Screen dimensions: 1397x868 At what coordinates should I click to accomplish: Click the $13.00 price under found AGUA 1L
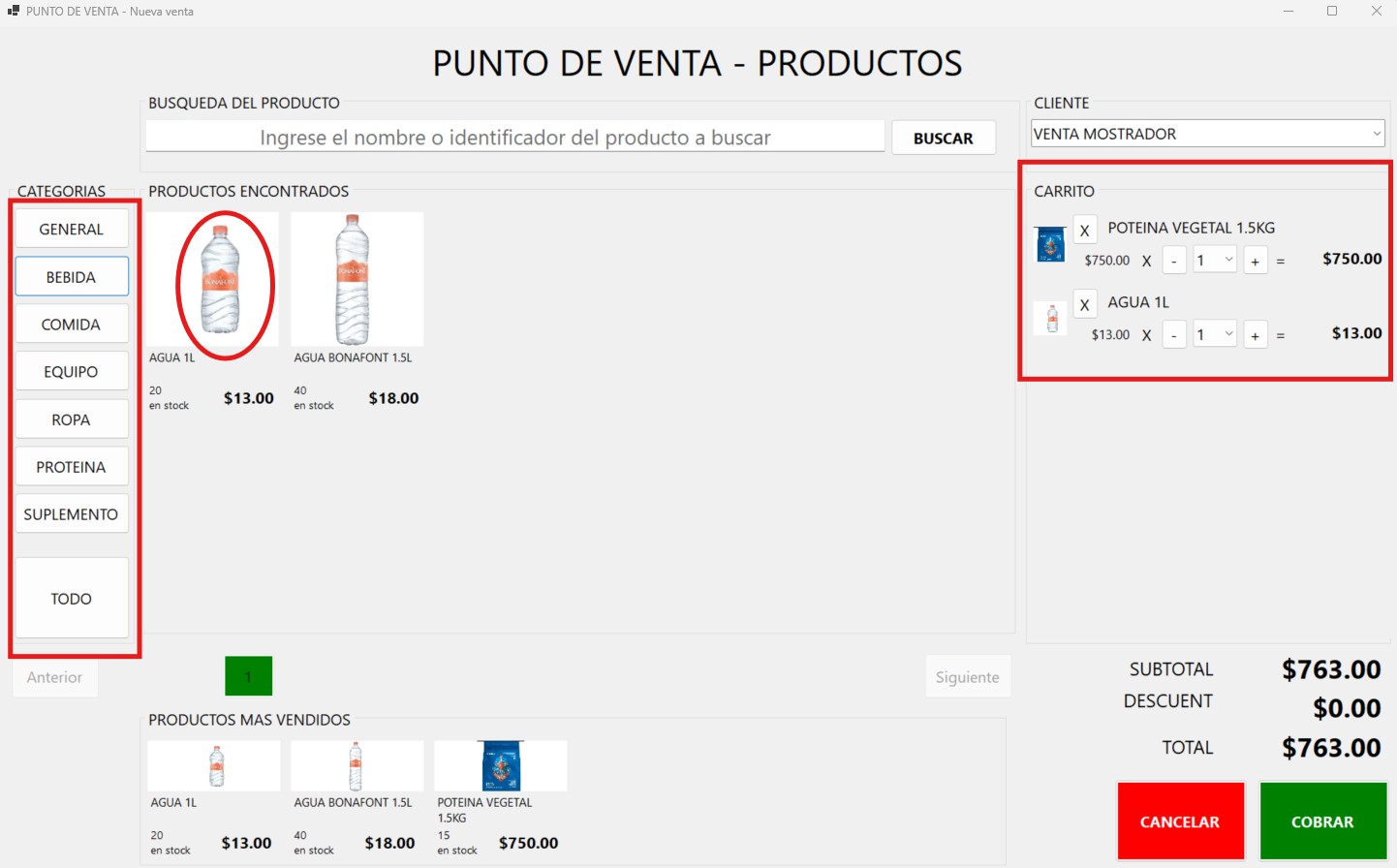pos(249,398)
